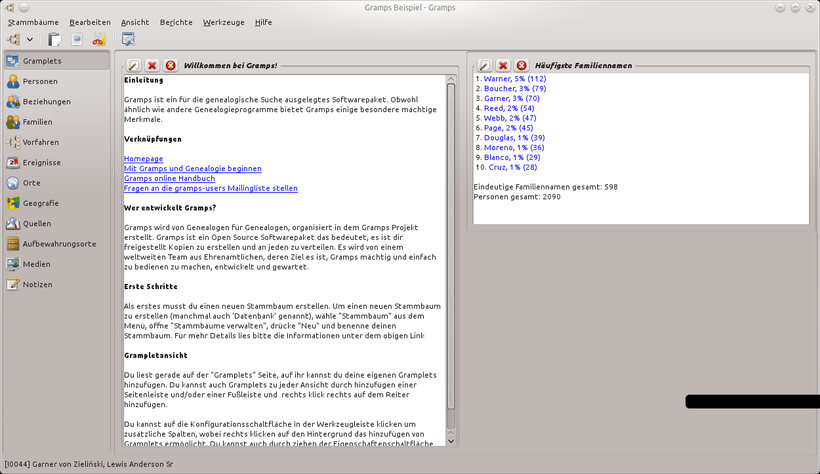The width and height of the screenshot is (820, 474).
Task: Click status bar entry Garner von Zieliński
Action: coord(89,464)
